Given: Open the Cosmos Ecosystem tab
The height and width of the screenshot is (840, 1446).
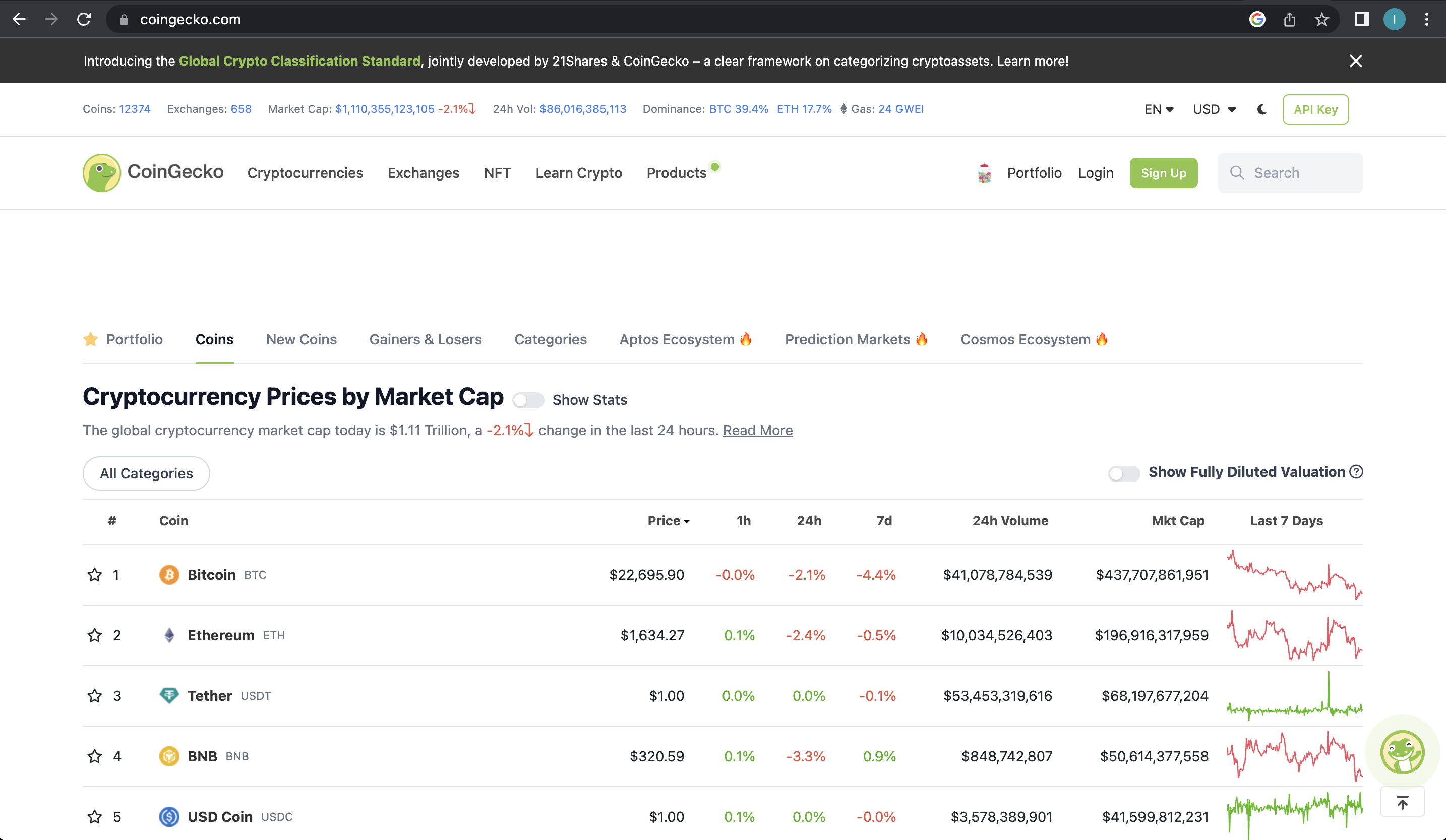Looking at the screenshot, I should 1035,339.
